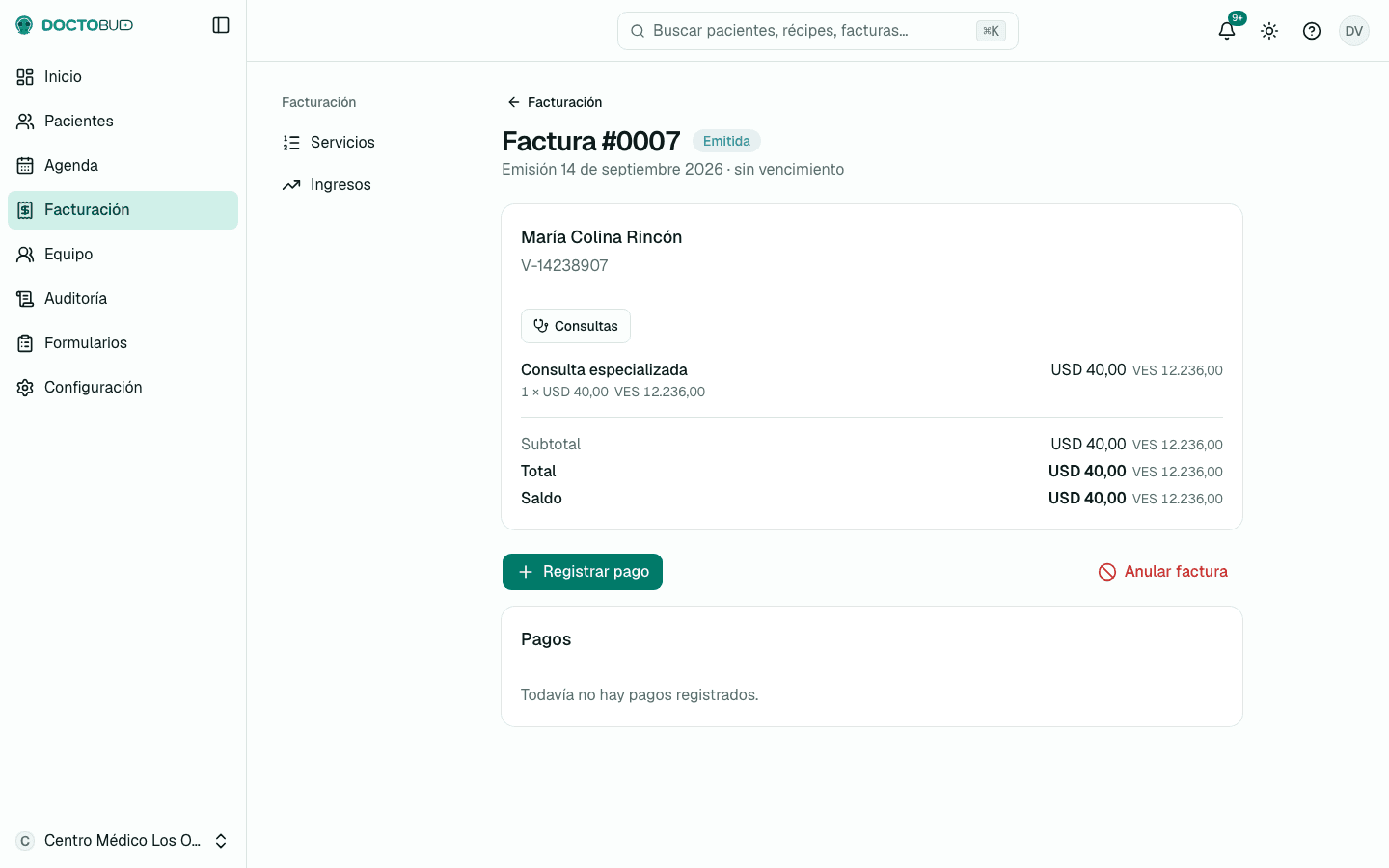Screen dimensions: 1389x868
Task: Go to Inicio in sidebar
Action: pos(123,77)
